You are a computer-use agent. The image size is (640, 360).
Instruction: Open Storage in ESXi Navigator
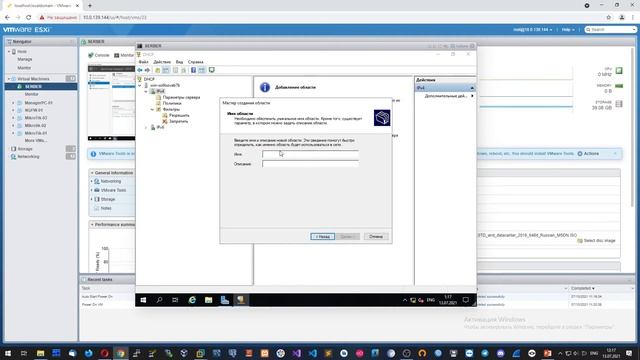(24, 149)
